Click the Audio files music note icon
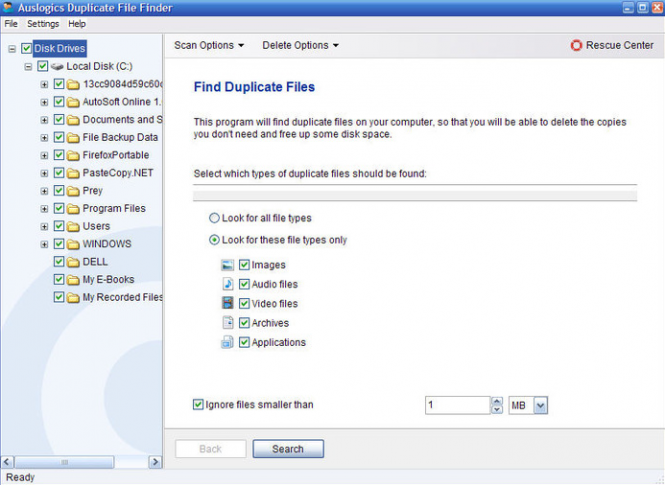 (x=227, y=284)
